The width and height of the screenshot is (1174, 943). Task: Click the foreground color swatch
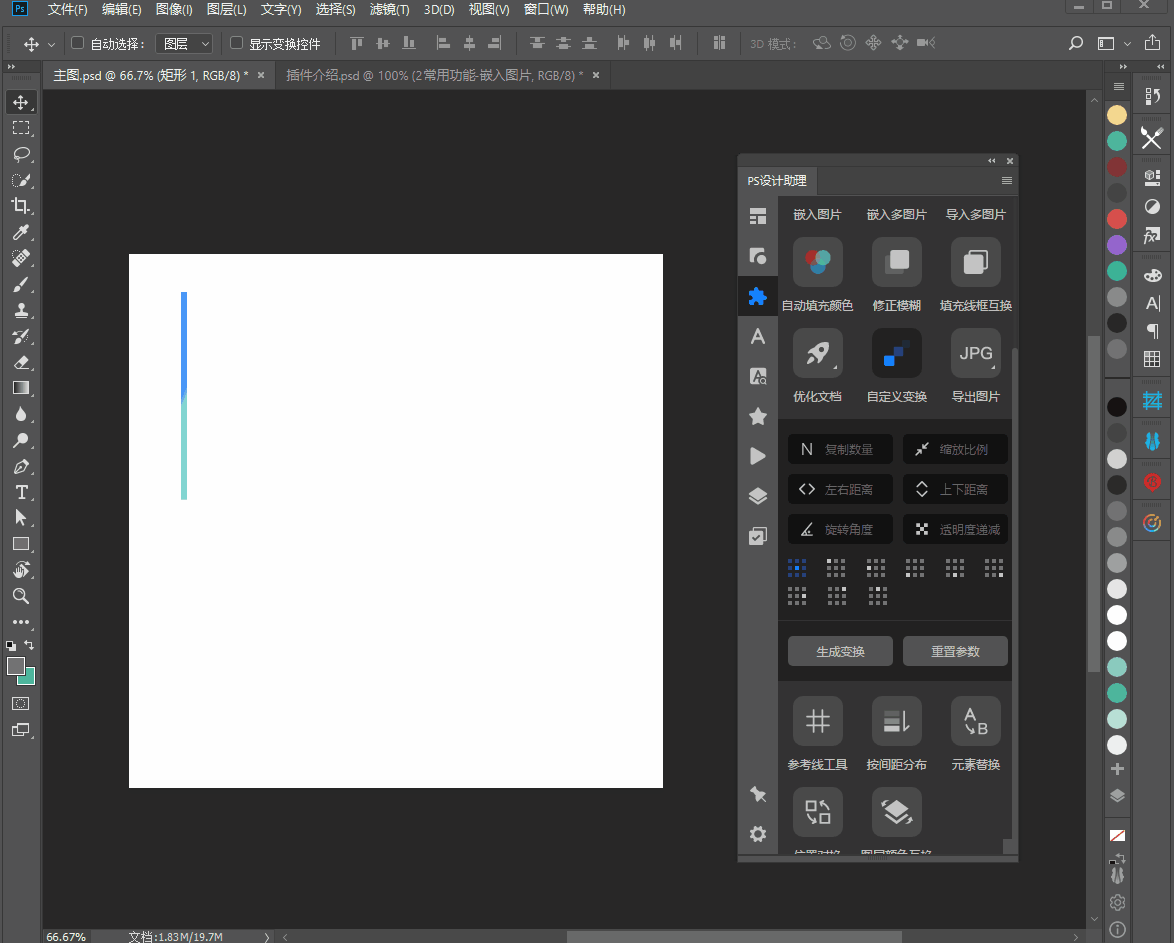click(14, 665)
